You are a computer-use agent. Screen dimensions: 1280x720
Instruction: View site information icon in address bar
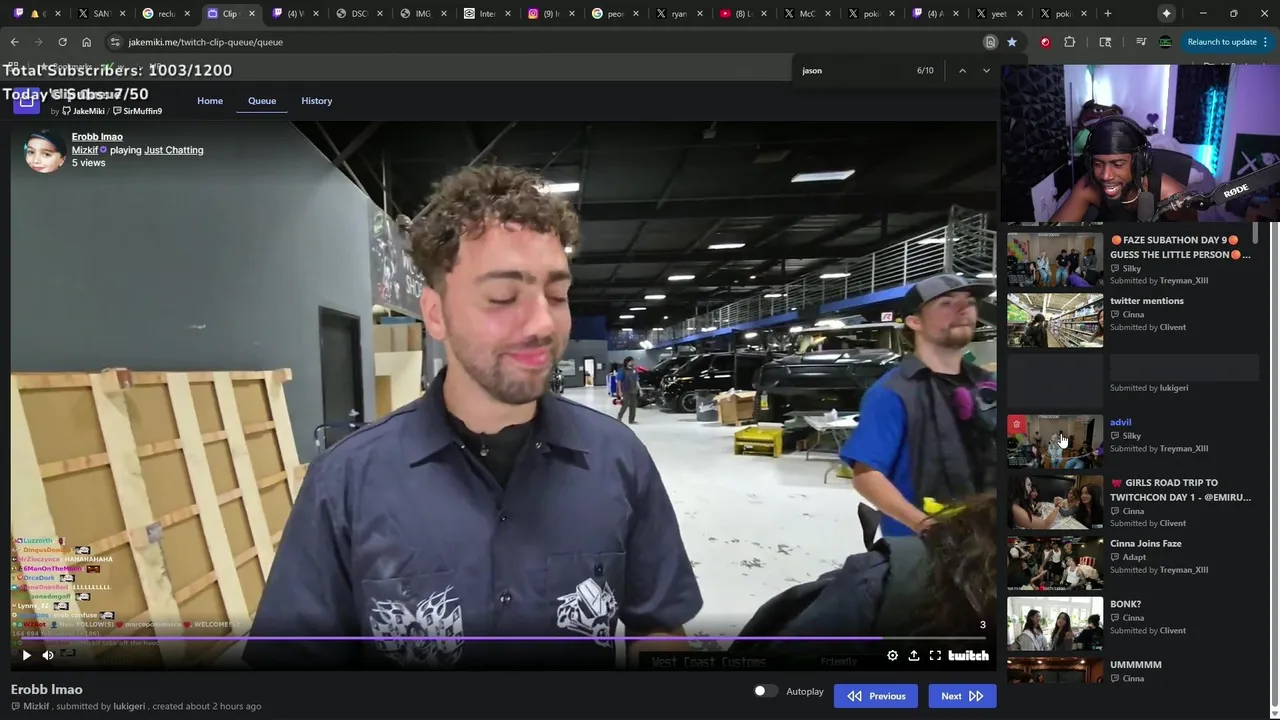[x=115, y=42]
